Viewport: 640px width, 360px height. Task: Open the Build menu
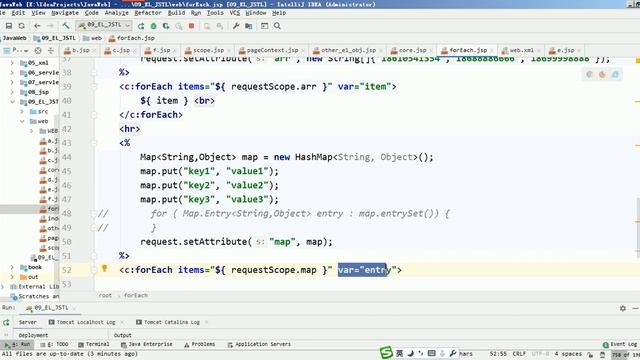tap(176, 13)
